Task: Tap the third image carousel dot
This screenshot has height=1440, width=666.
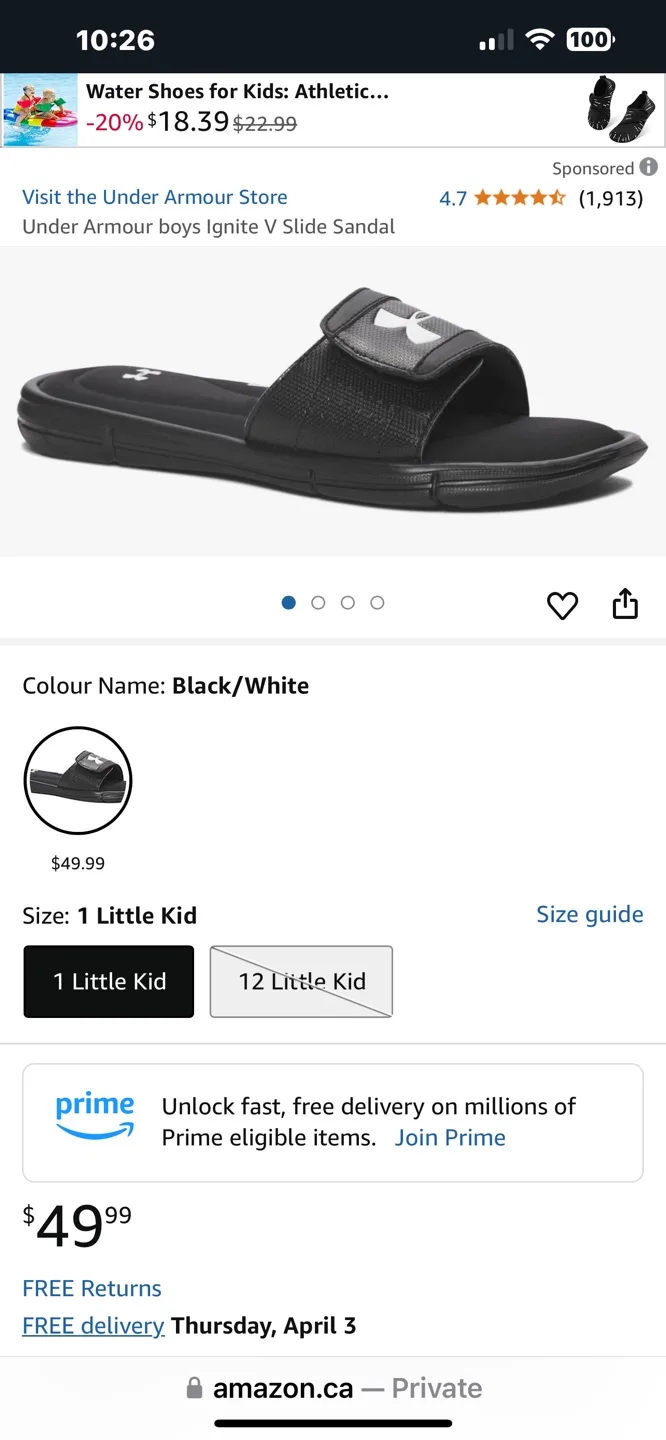Action: [347, 602]
